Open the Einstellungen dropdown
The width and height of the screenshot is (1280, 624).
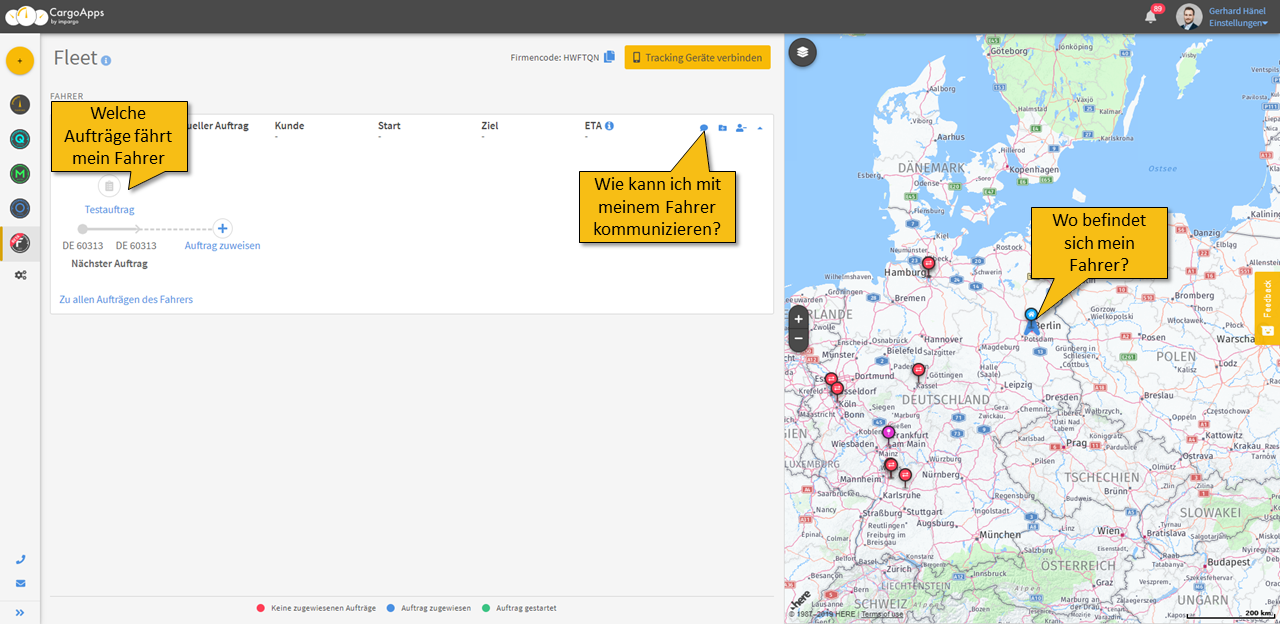click(x=1238, y=23)
